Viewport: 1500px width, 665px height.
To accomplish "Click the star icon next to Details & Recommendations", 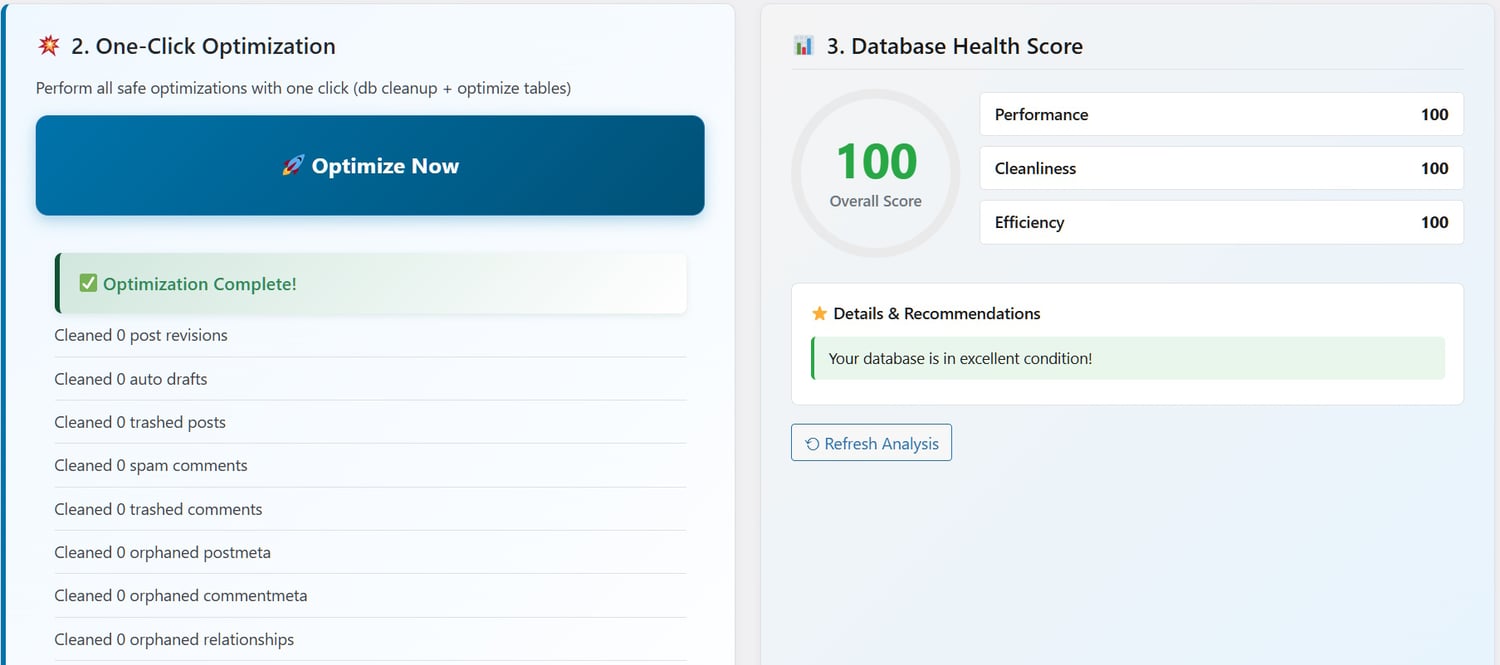I will click(819, 314).
